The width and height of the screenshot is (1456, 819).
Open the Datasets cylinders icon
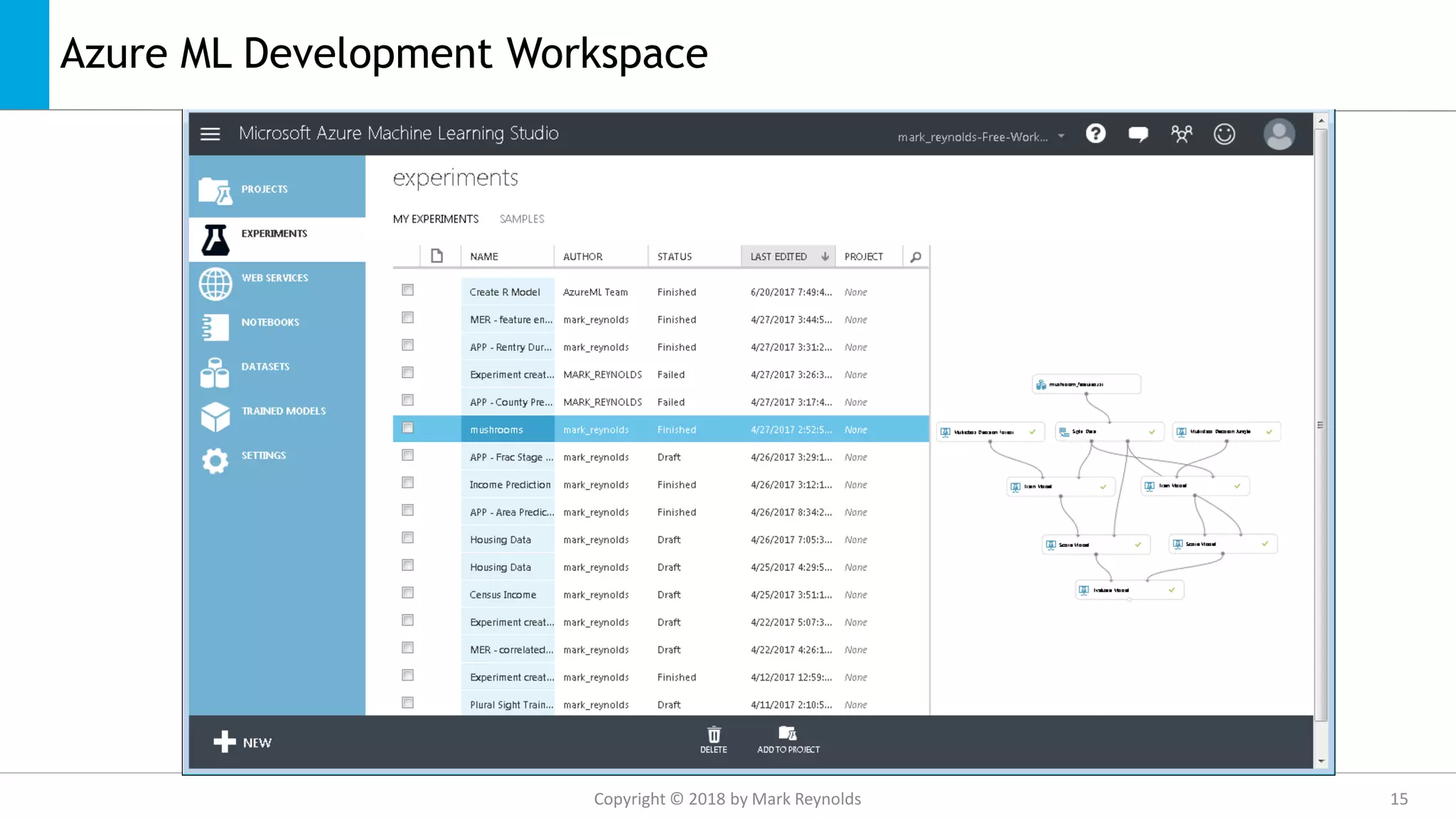click(x=215, y=373)
